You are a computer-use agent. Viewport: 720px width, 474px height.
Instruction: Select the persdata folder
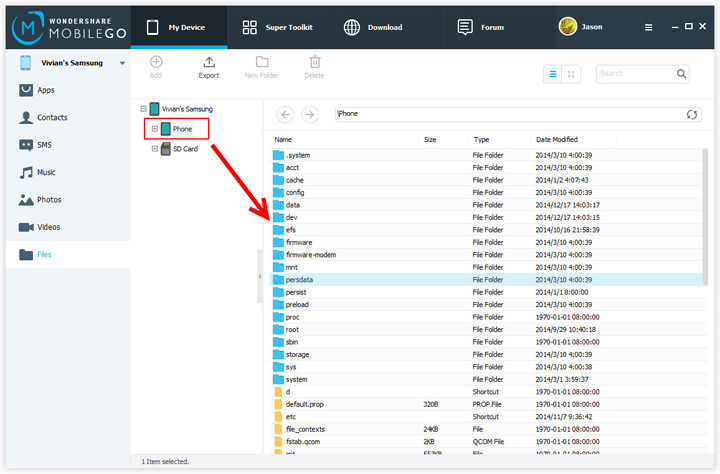[486, 280]
